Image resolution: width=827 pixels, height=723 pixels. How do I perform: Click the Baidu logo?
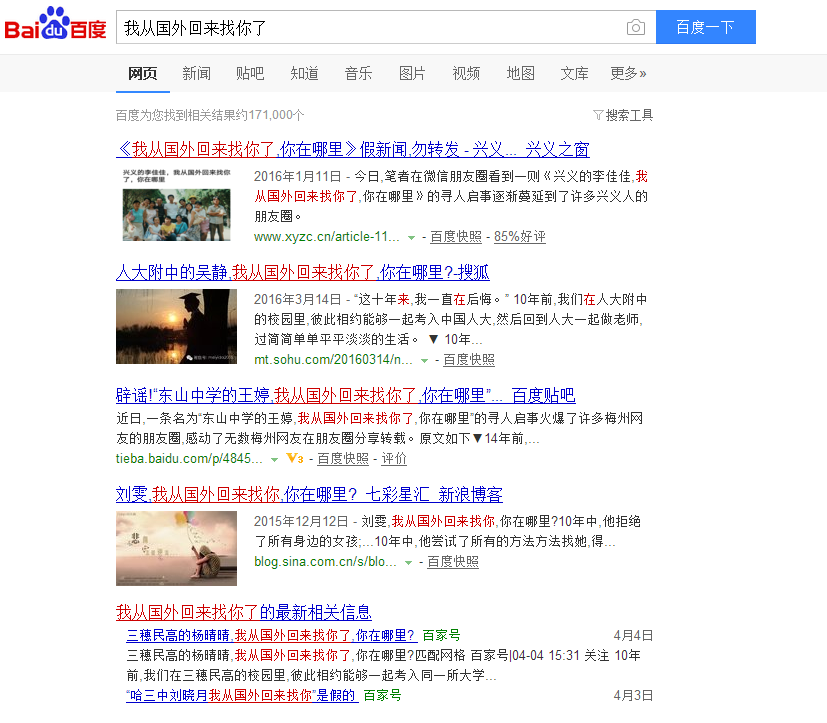[55, 26]
